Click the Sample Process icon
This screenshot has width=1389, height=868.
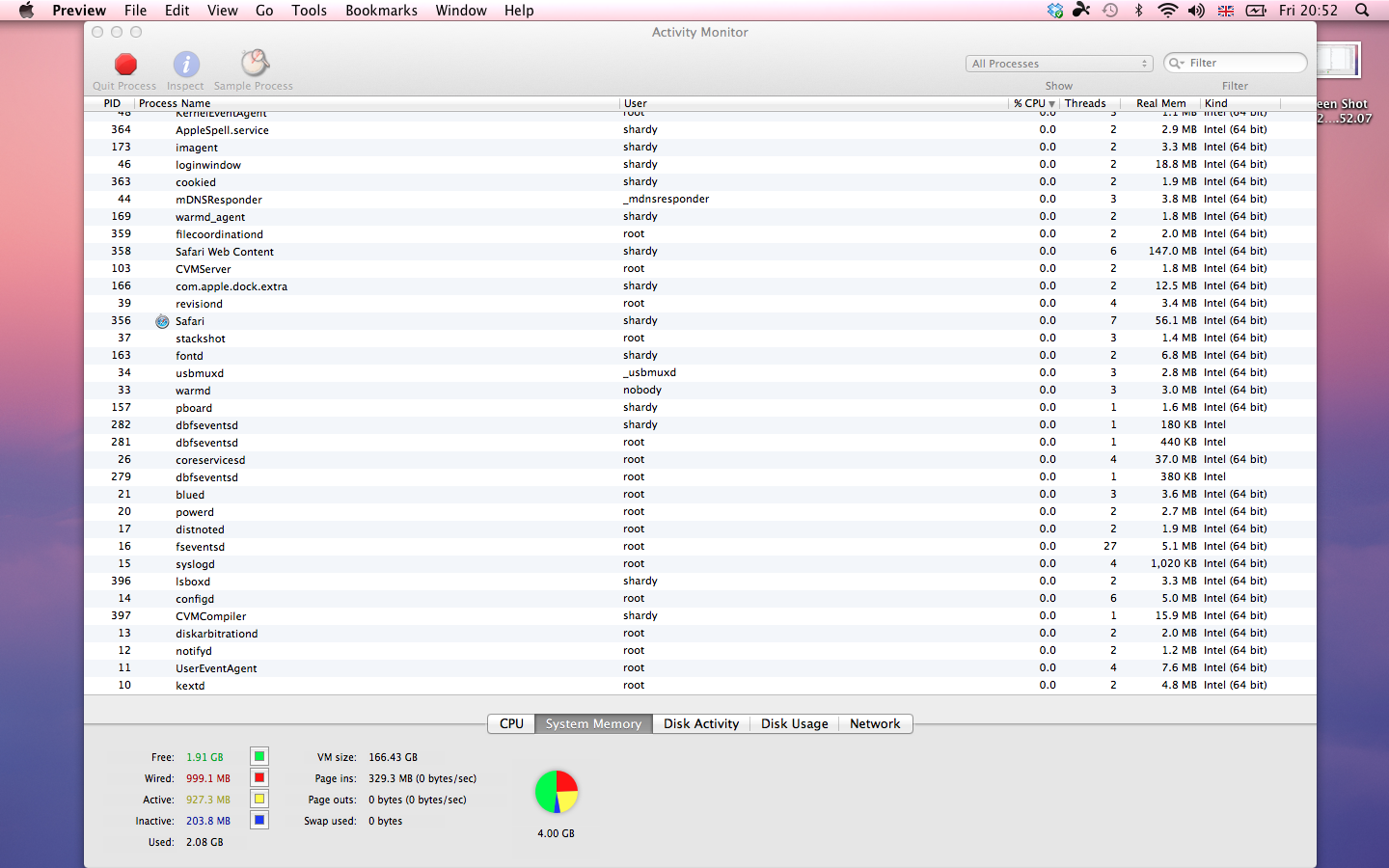[255, 64]
